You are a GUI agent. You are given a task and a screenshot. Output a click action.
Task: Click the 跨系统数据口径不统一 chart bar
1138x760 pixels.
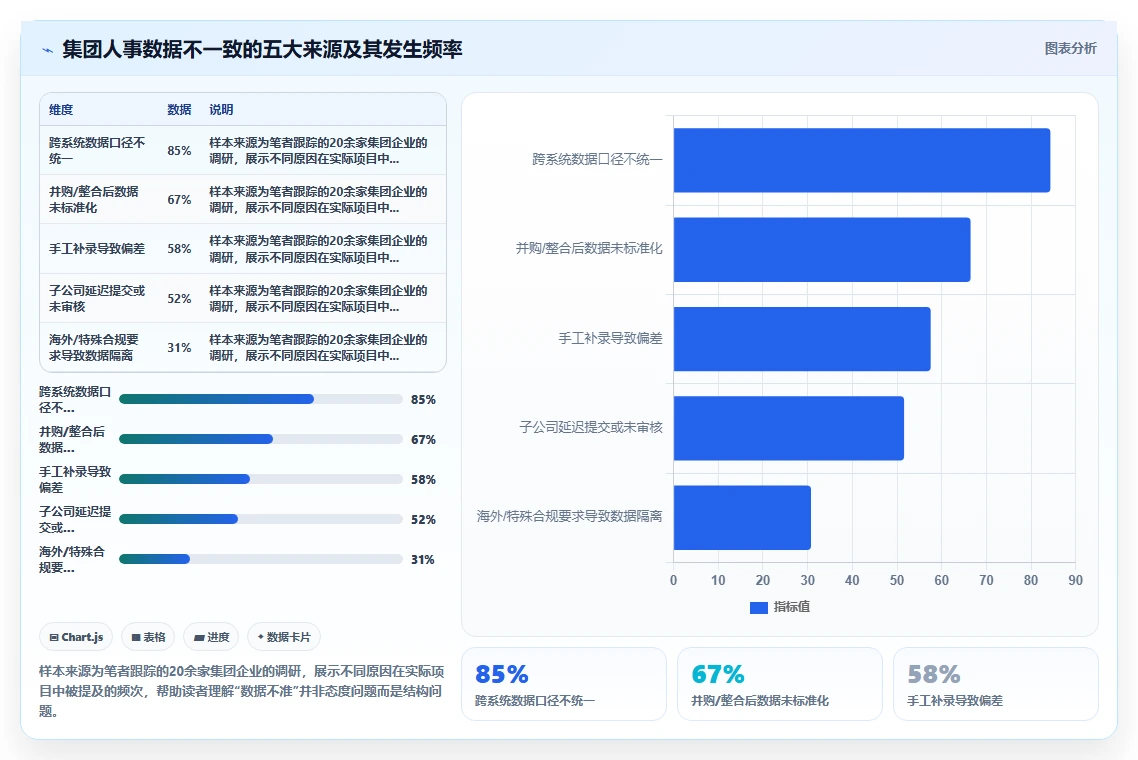click(x=861, y=160)
